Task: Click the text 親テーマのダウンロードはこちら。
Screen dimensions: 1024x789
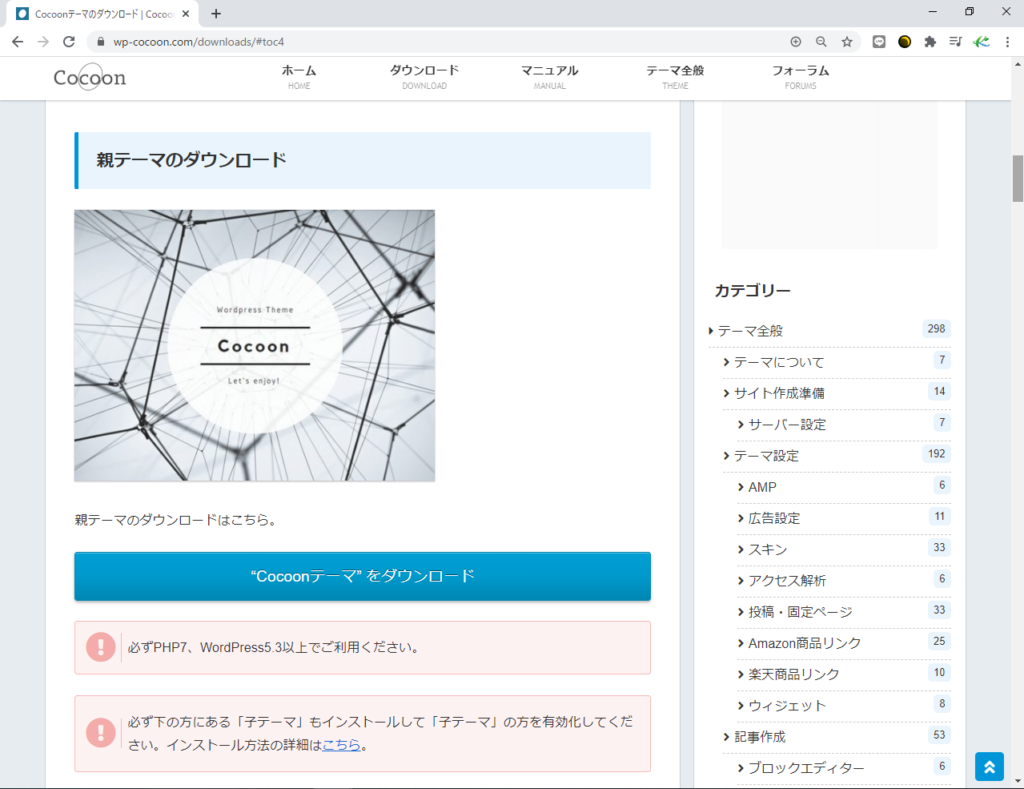Action: click(x=176, y=520)
